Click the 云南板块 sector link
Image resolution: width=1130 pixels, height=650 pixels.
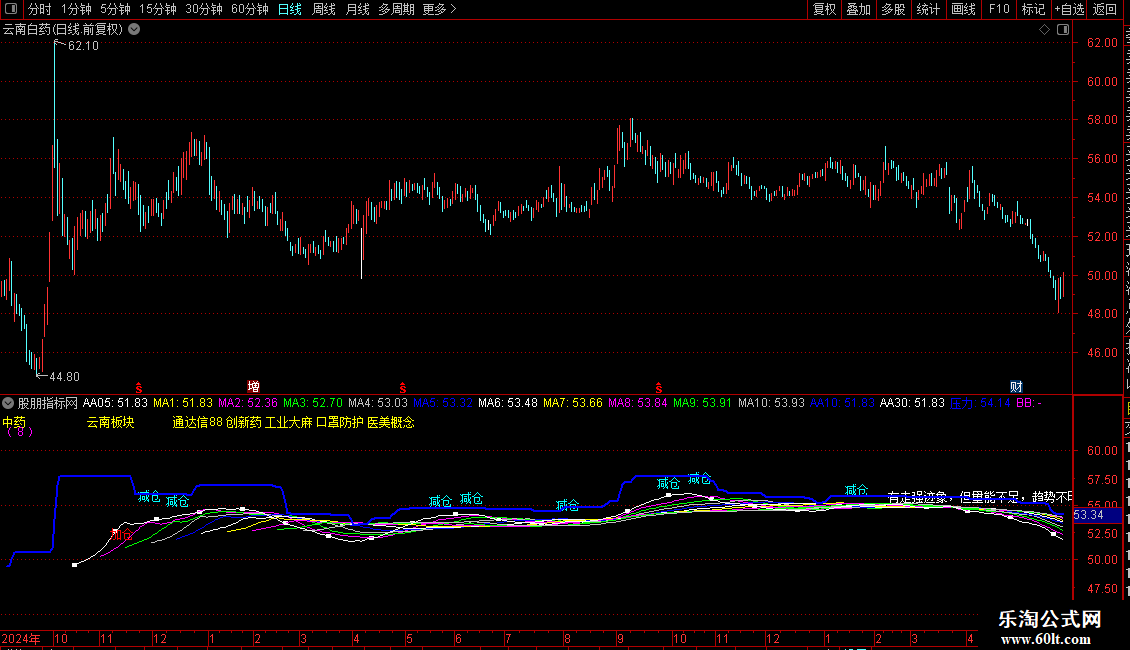pyautogui.click(x=110, y=422)
